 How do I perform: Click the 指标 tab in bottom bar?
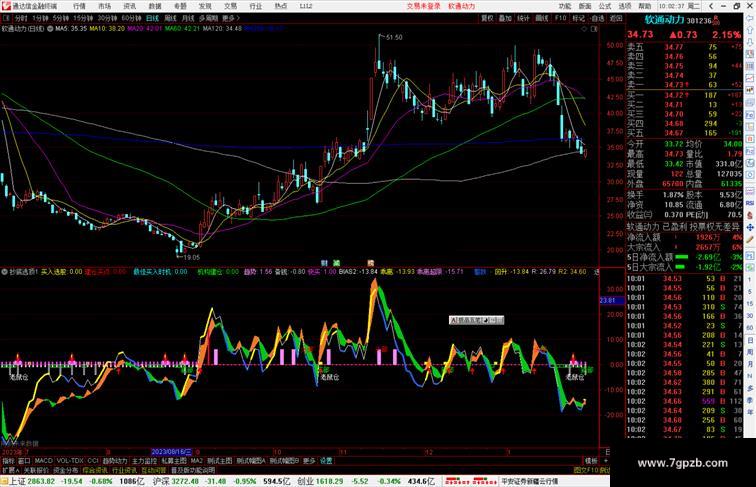click(8, 461)
